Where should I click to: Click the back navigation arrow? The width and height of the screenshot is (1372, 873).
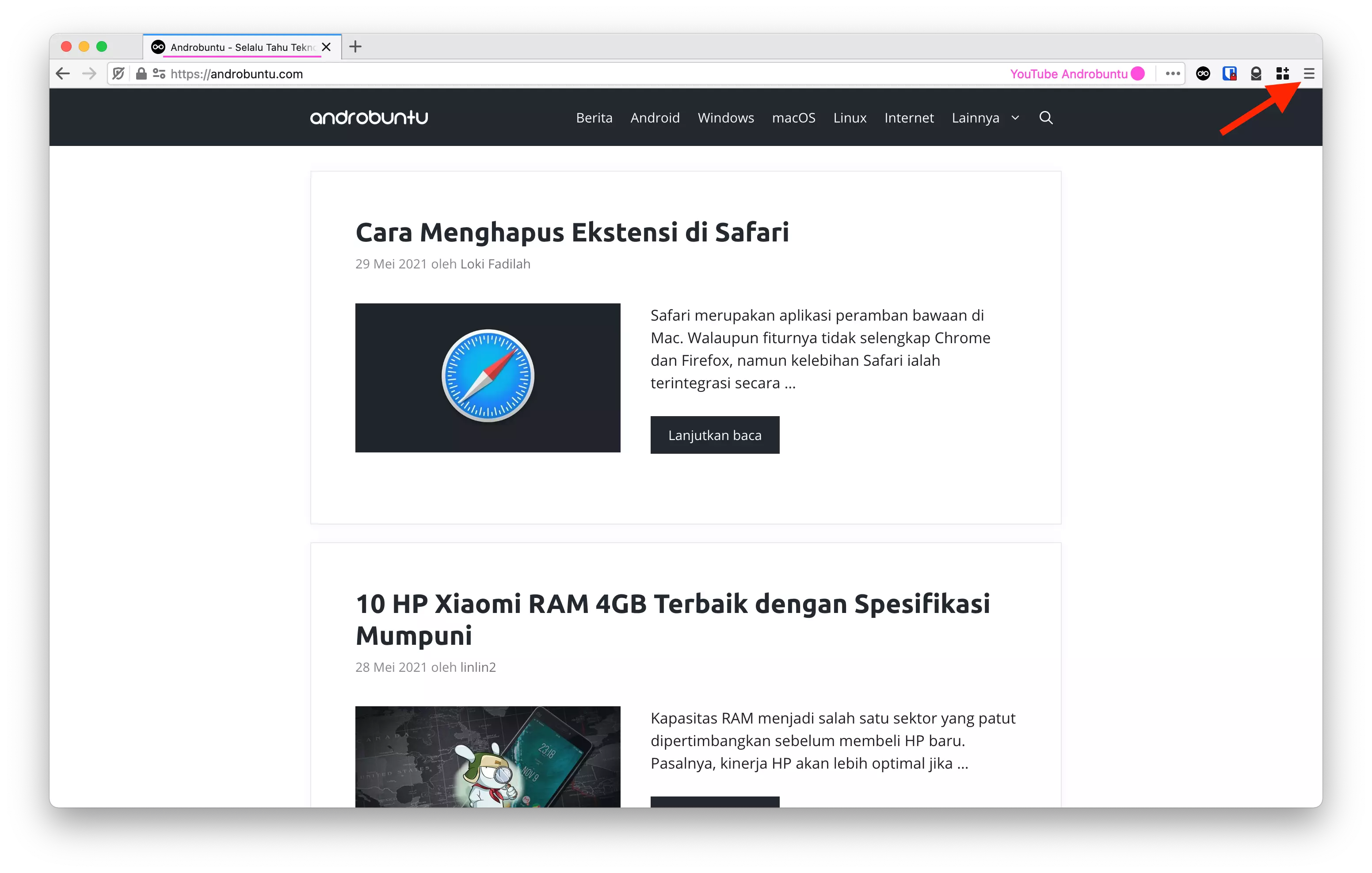[63, 73]
